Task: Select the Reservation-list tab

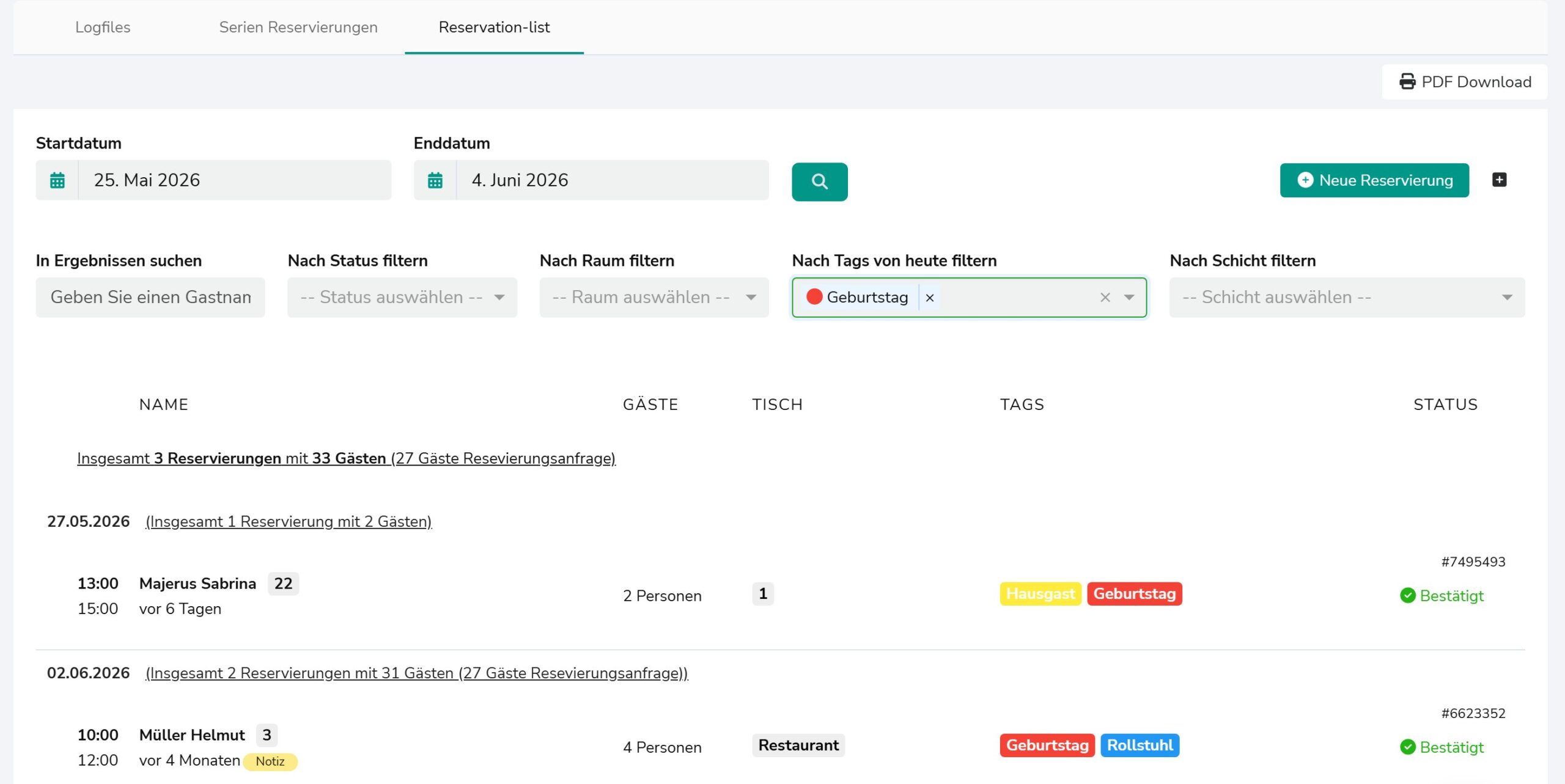Action: pos(494,27)
